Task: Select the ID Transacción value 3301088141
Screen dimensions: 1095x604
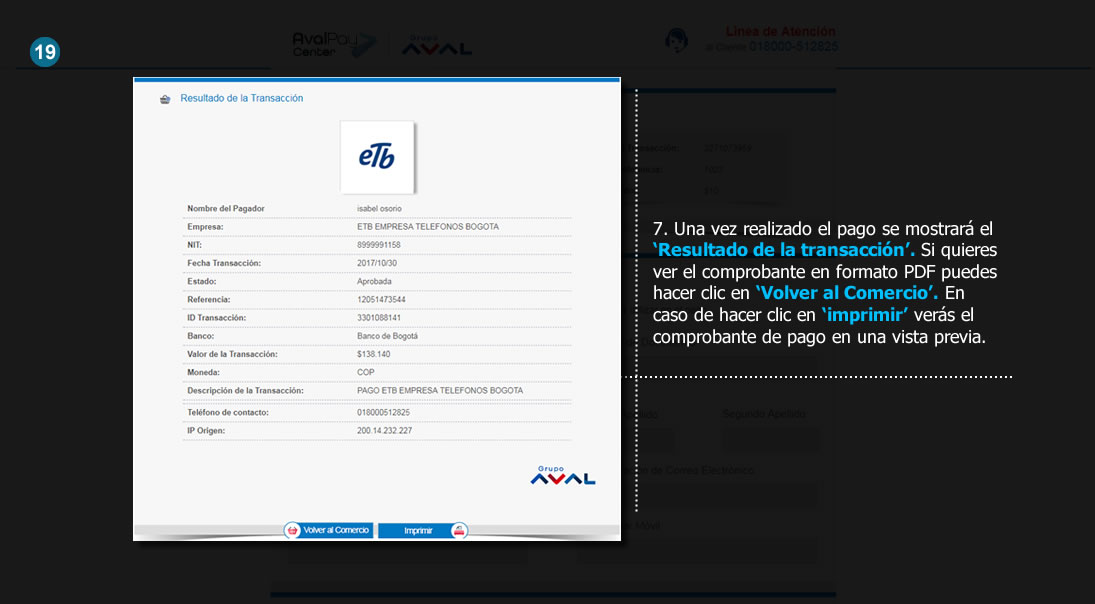Action: point(379,318)
